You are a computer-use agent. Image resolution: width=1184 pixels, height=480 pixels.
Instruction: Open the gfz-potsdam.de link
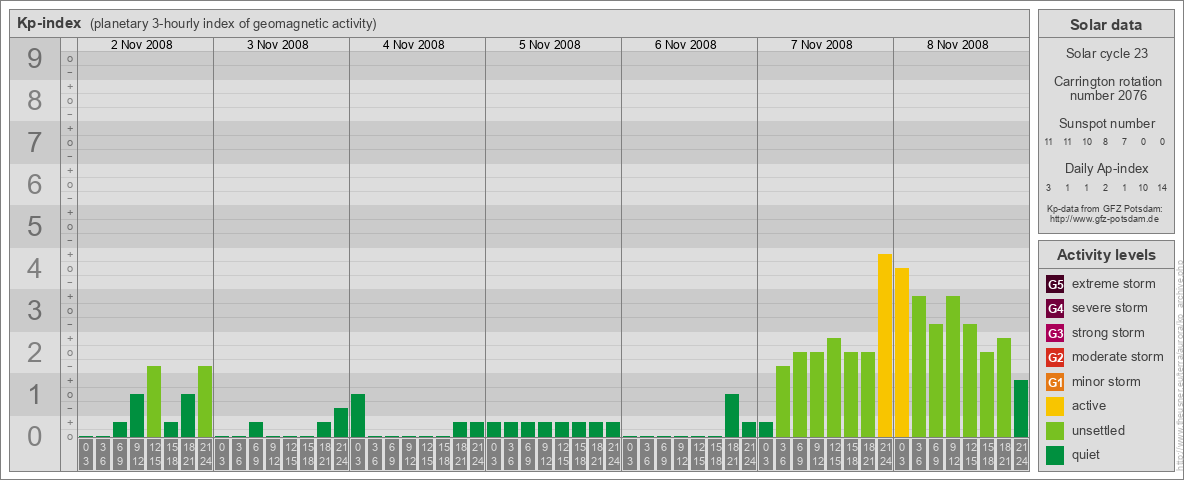pos(1103,219)
